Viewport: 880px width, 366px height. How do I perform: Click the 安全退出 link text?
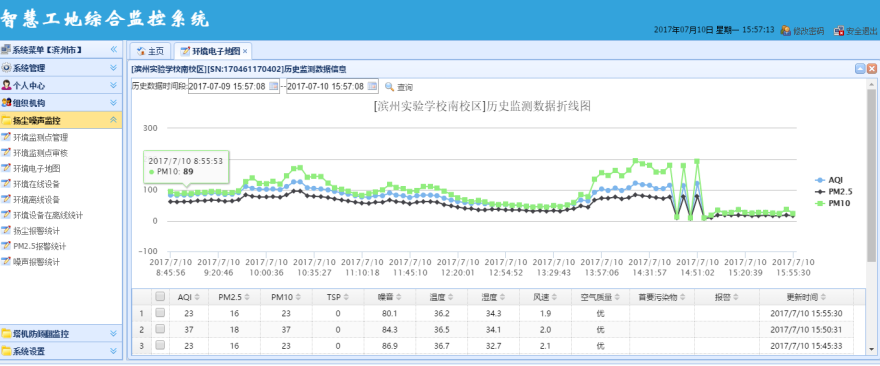point(862,31)
